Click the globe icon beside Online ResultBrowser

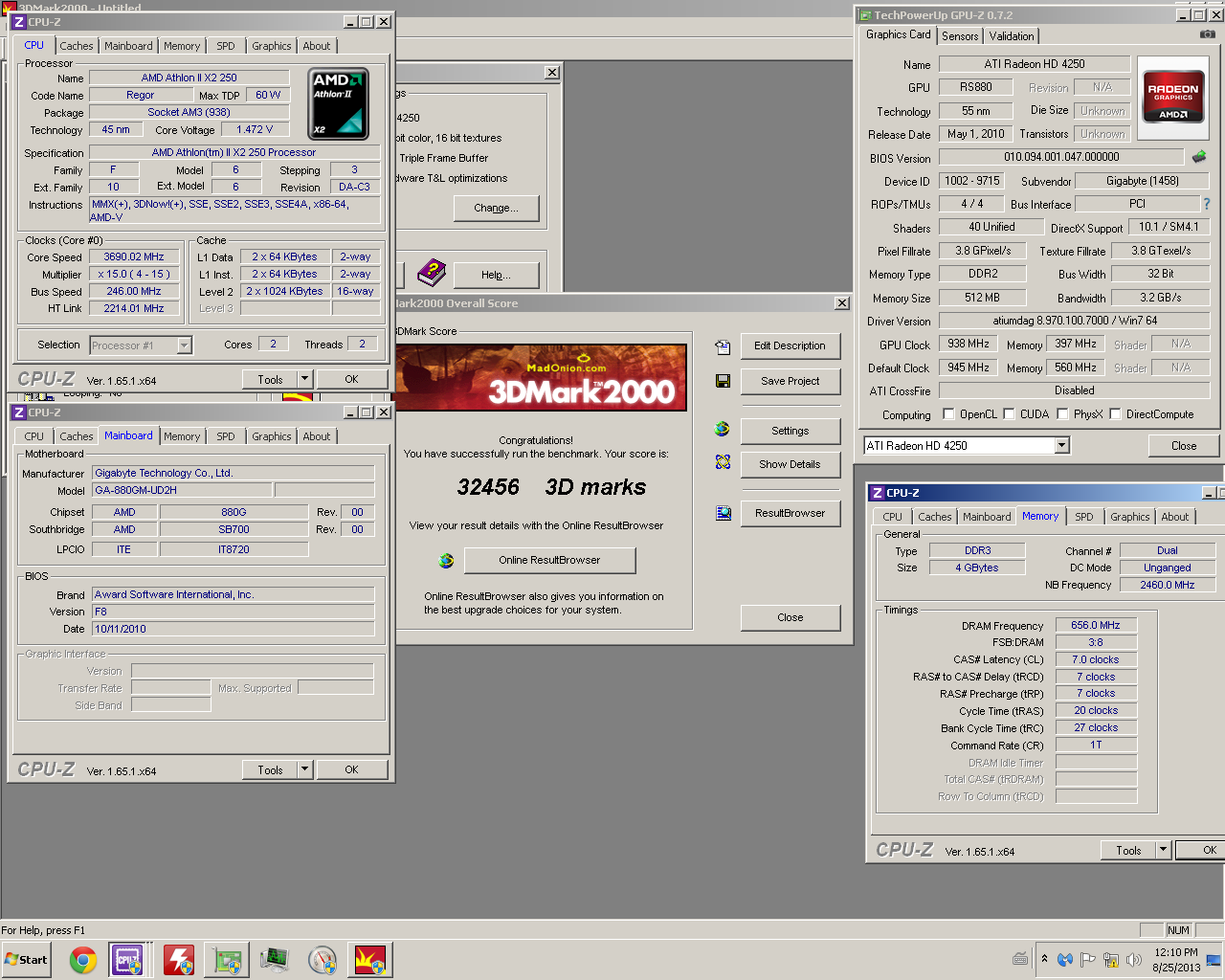446,561
